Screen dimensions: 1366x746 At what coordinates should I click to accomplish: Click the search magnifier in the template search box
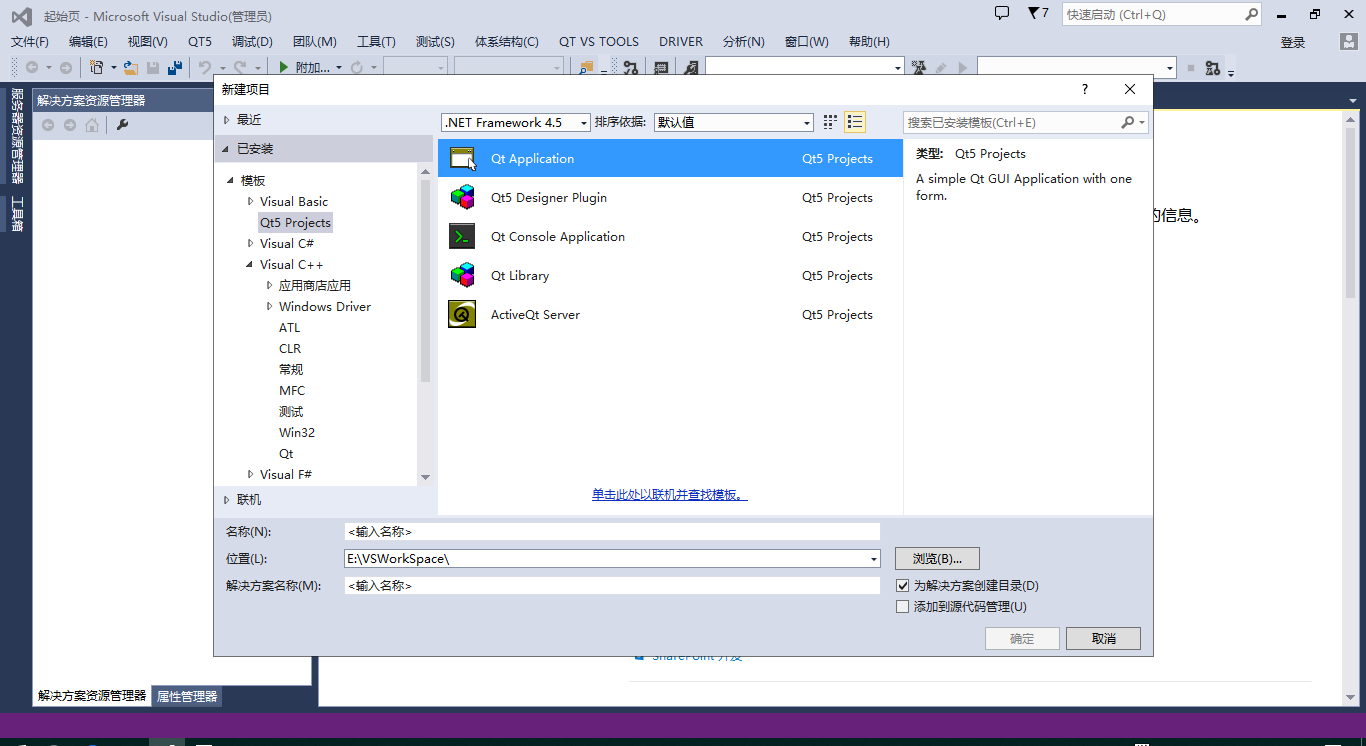[1128, 121]
